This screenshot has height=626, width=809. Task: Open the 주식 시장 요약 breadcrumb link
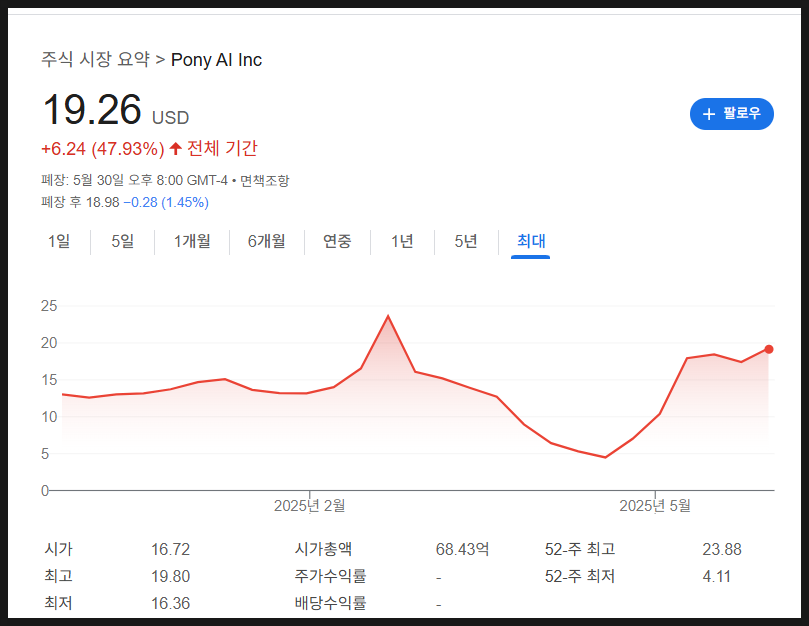pos(95,59)
